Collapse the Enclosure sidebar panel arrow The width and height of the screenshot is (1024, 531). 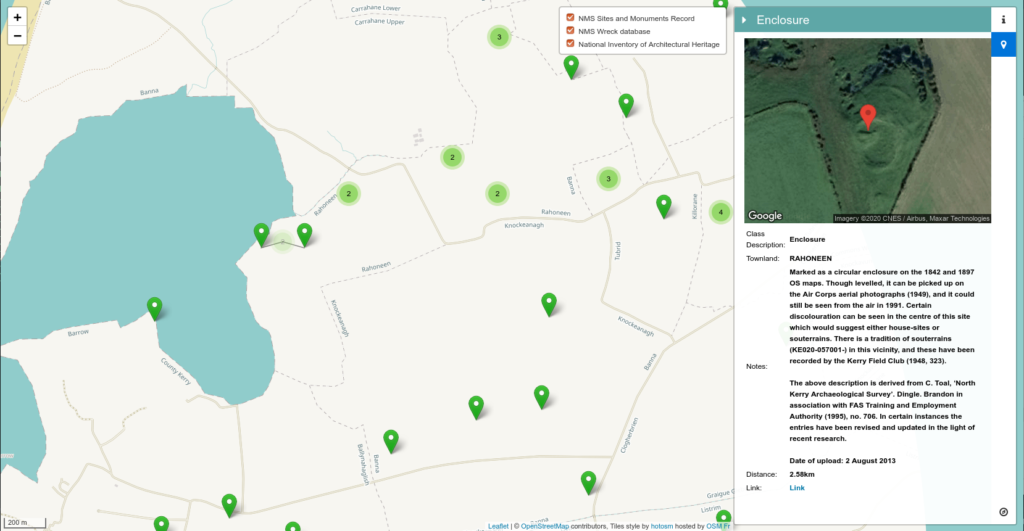coord(745,20)
